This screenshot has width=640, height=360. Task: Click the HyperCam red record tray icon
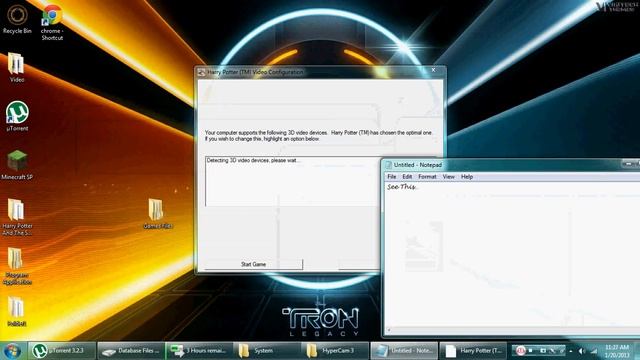point(520,351)
